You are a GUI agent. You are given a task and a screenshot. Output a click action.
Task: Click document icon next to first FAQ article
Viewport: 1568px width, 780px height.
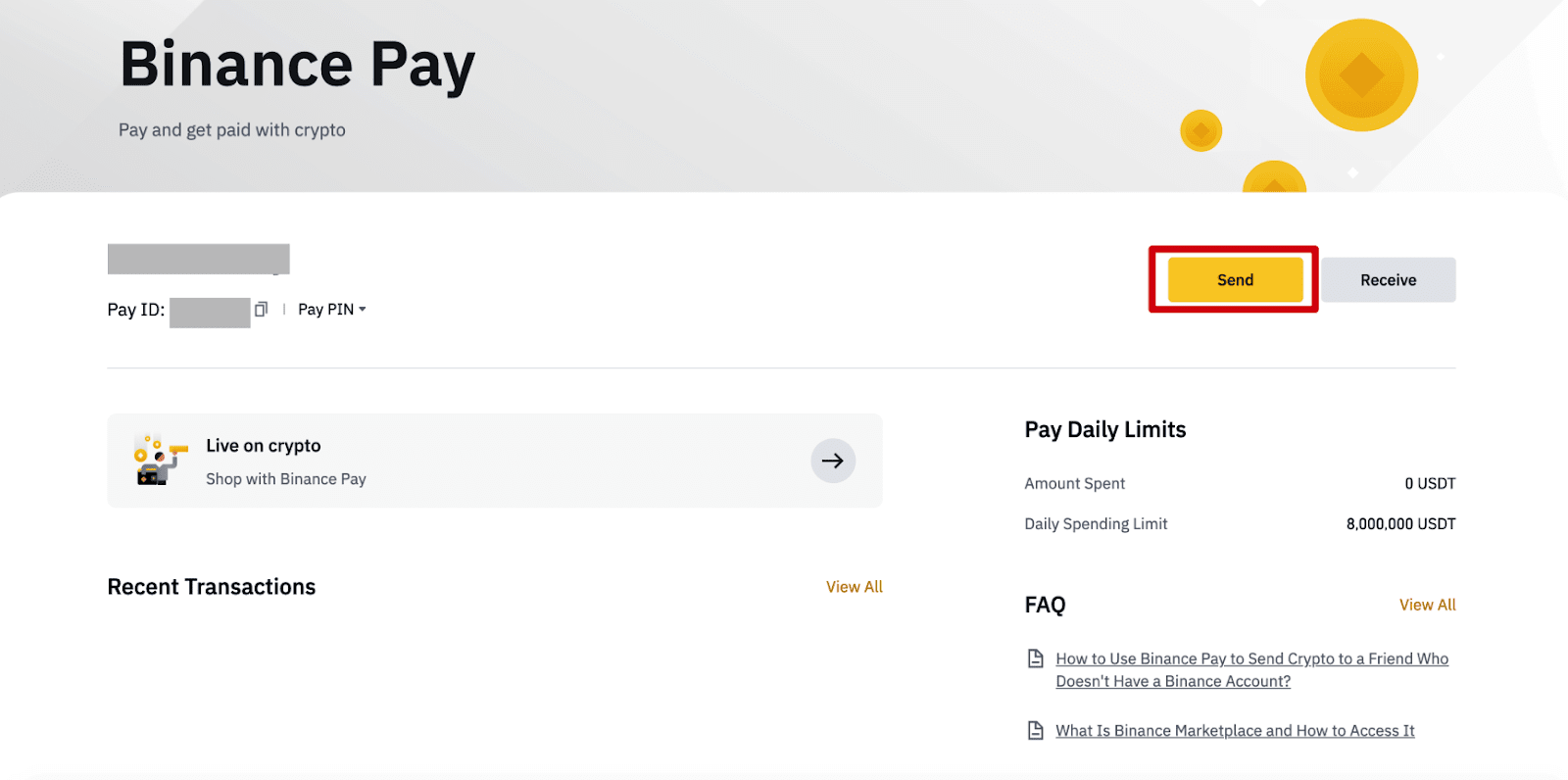pos(1035,658)
